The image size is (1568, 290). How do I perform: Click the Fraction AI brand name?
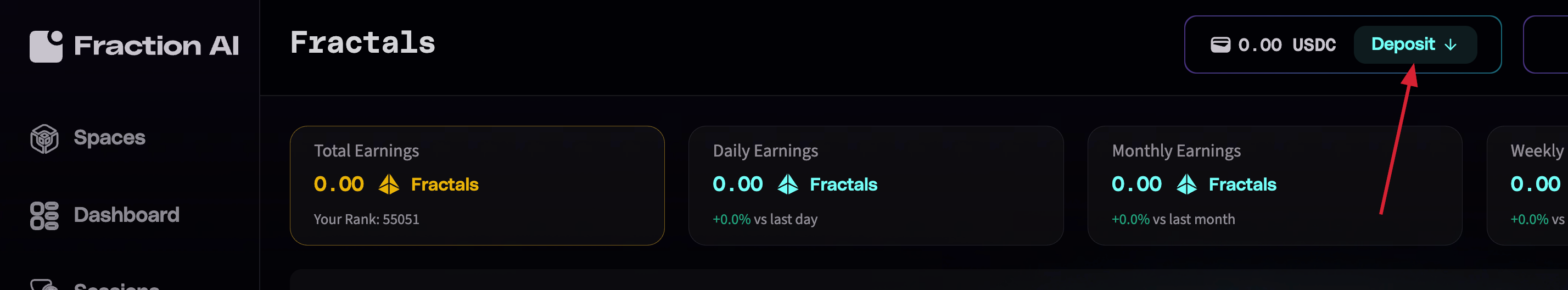pyautogui.click(x=156, y=46)
